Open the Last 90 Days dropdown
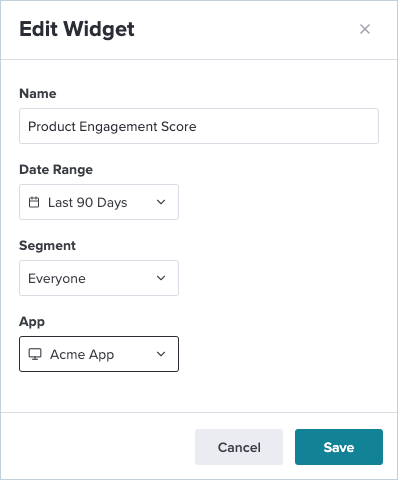398x480 pixels. 99,202
